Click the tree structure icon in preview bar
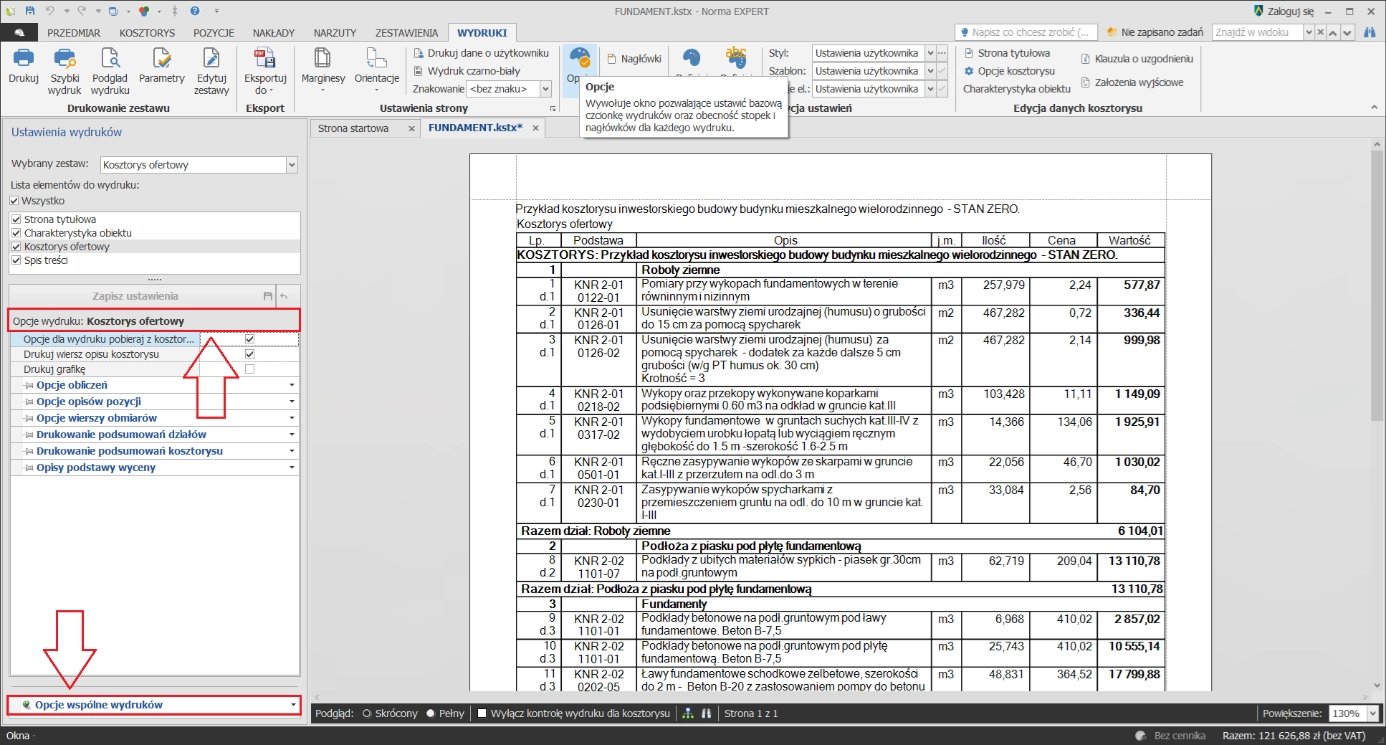 [687, 714]
